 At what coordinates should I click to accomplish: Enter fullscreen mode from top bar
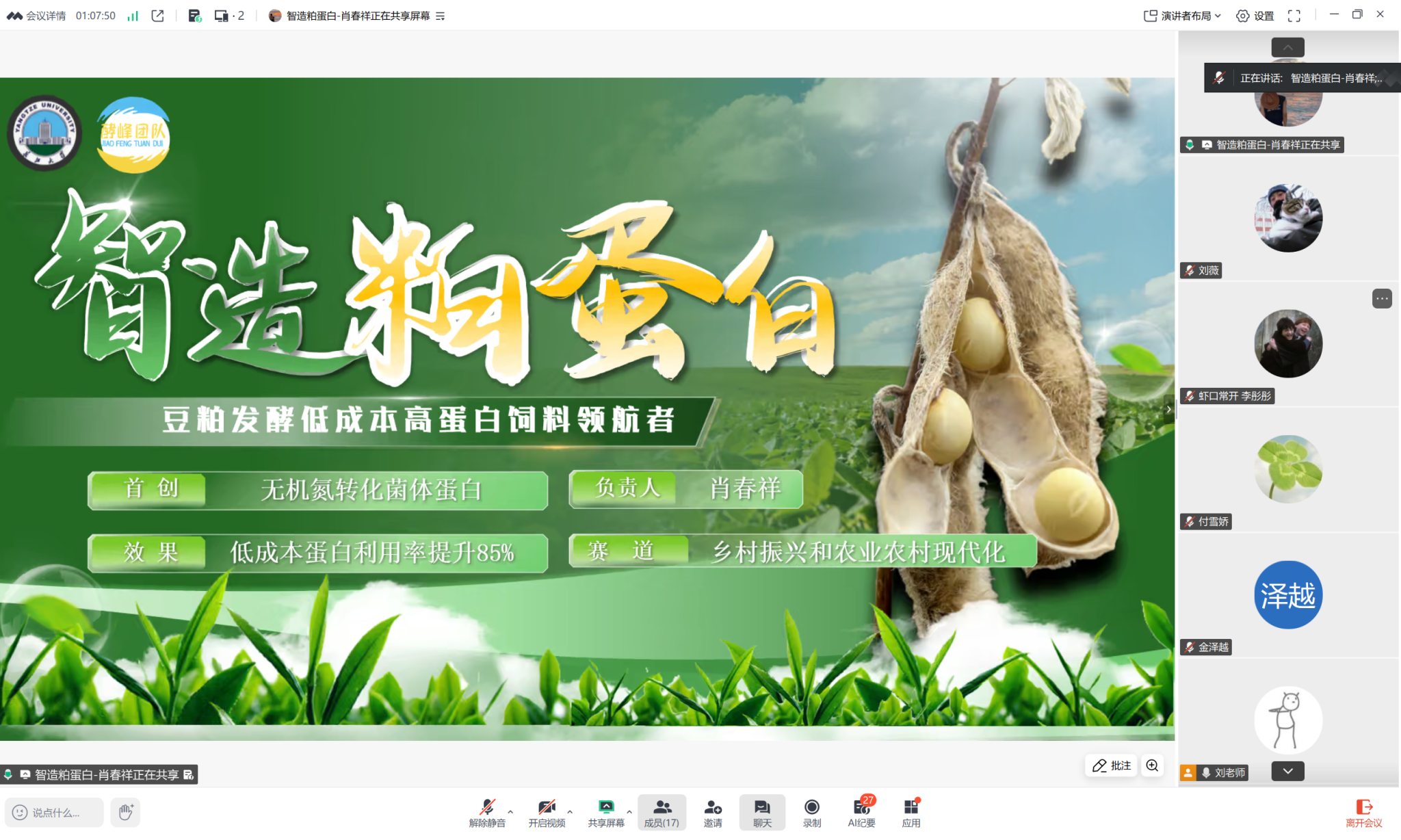(1294, 16)
